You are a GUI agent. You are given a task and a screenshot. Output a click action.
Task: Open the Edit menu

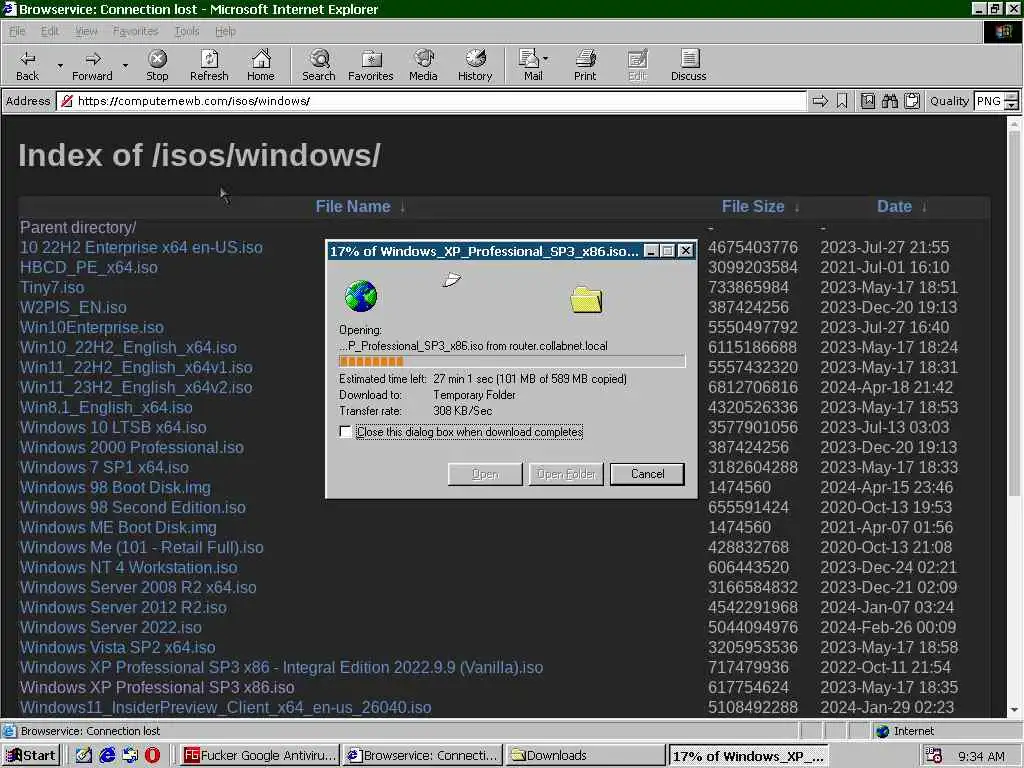click(x=50, y=31)
